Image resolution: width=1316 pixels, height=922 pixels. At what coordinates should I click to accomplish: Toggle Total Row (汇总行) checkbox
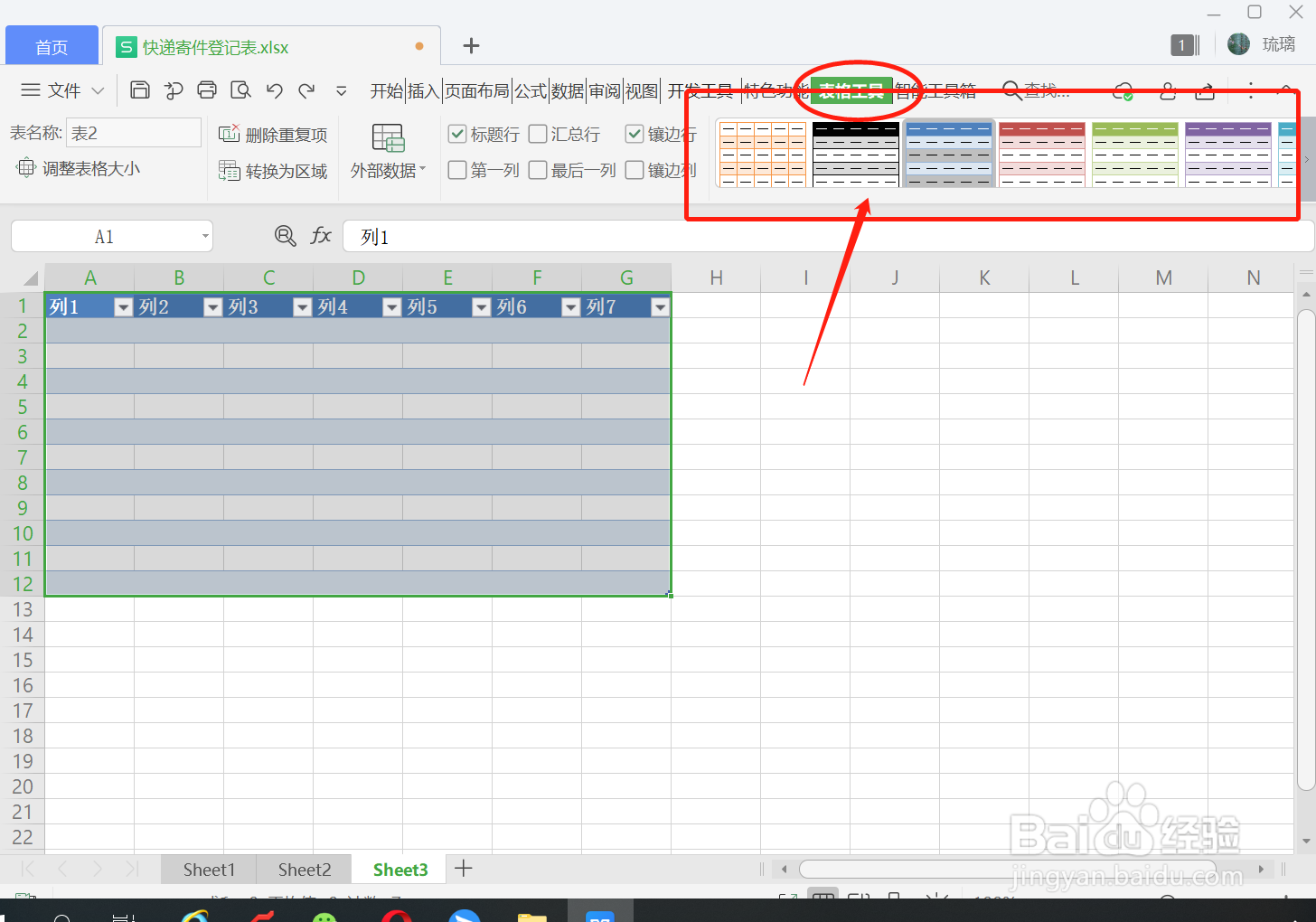tap(538, 134)
